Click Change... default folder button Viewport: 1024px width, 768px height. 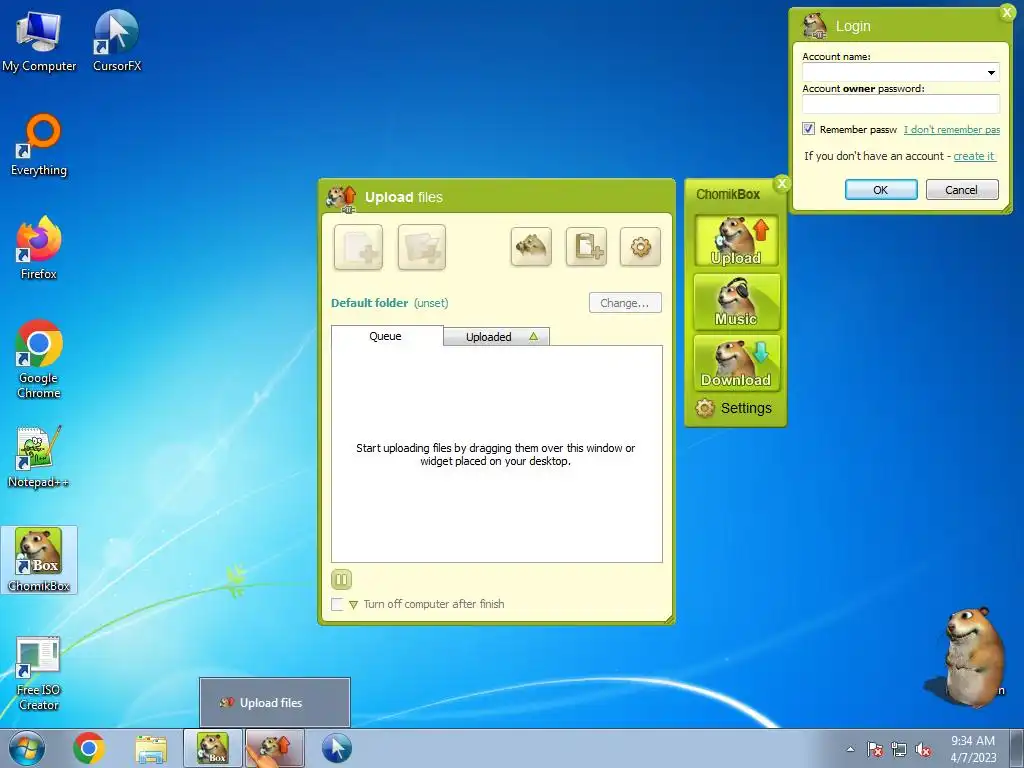[625, 303]
